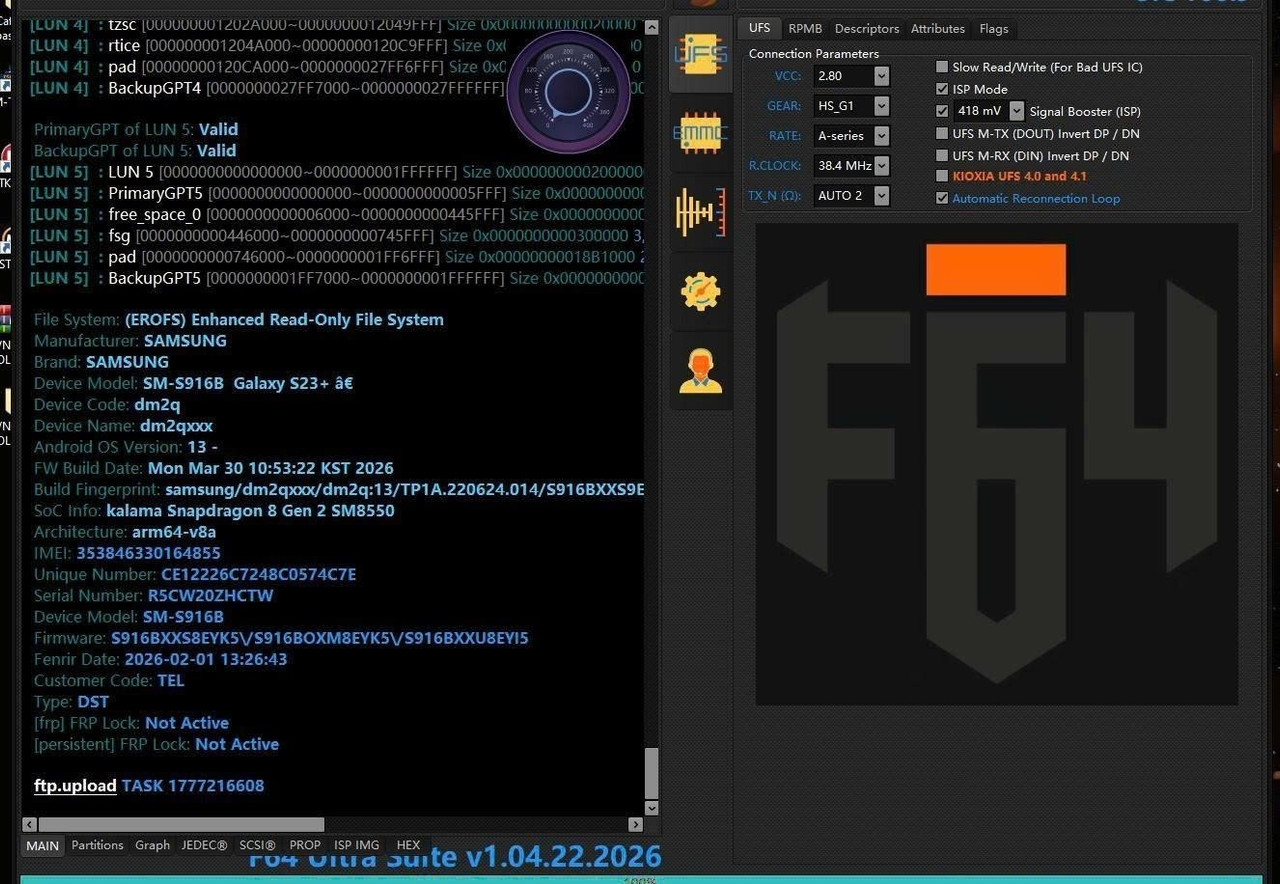
Task: Click the Serial Number R5CW20ZHCTW
Action: point(210,595)
